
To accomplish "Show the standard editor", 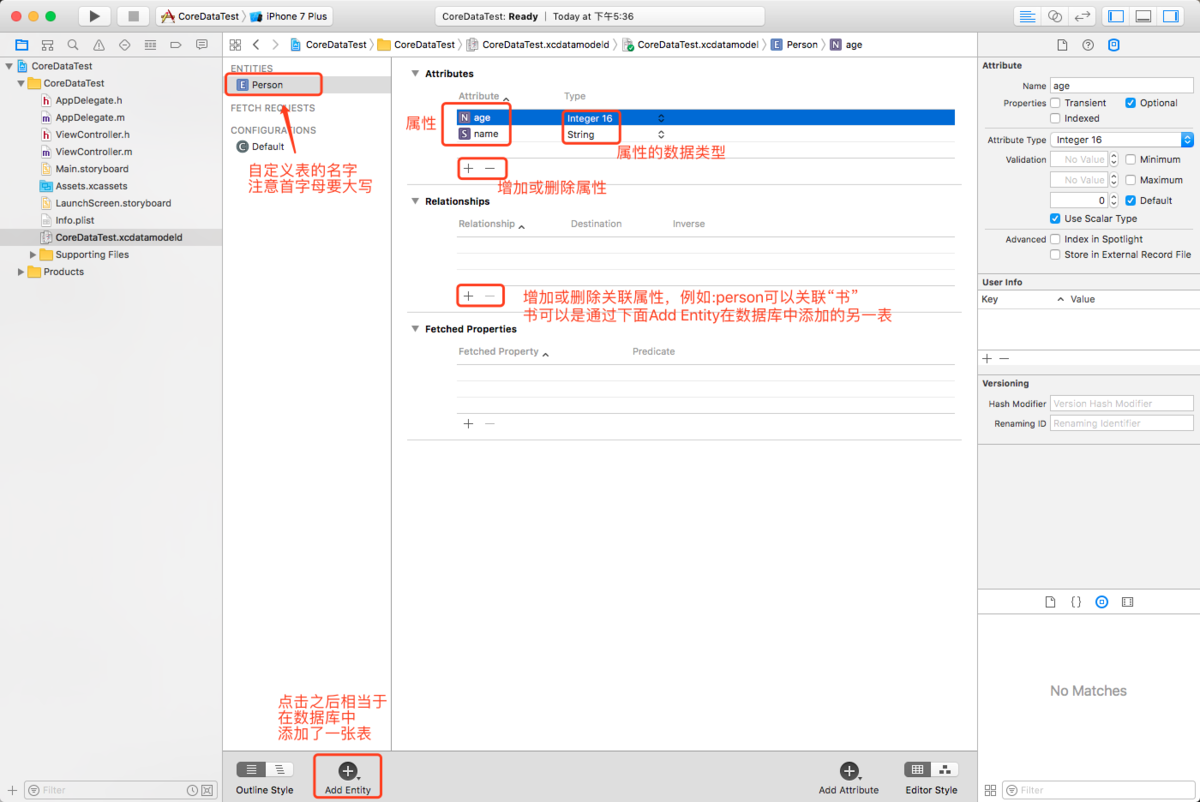I will 1027,16.
